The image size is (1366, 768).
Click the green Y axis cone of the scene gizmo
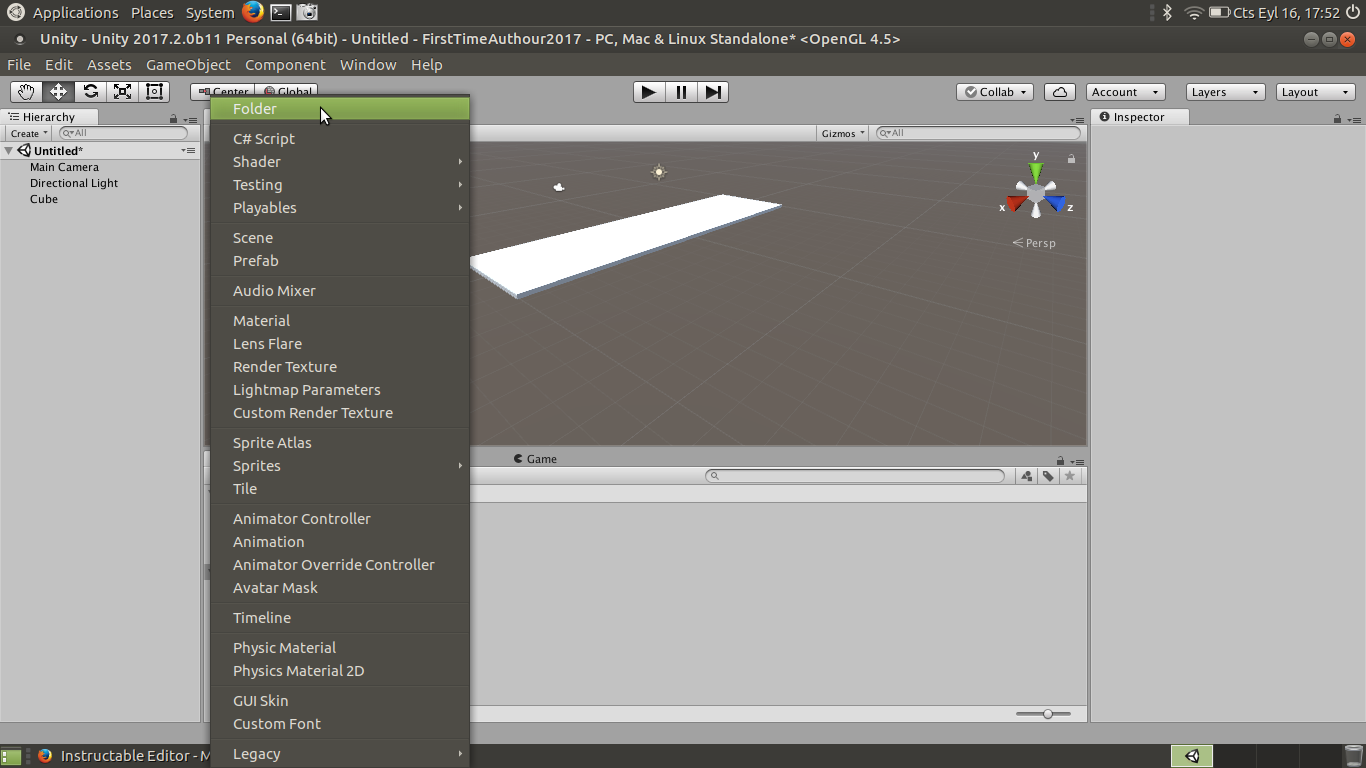(1036, 171)
